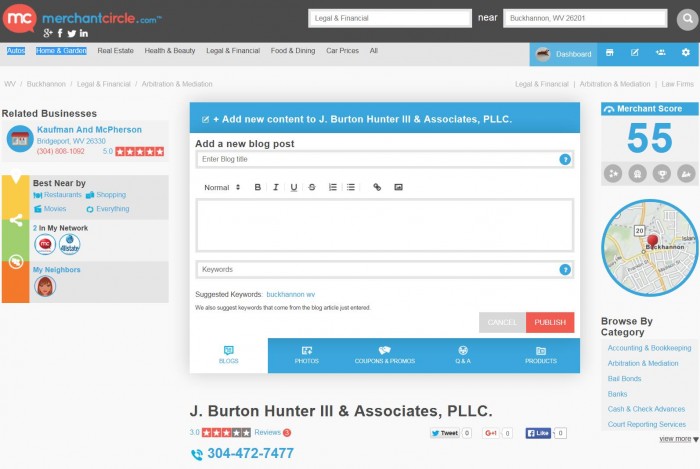
Task: Open the LinkedIn icon in header
Action: tap(84, 33)
